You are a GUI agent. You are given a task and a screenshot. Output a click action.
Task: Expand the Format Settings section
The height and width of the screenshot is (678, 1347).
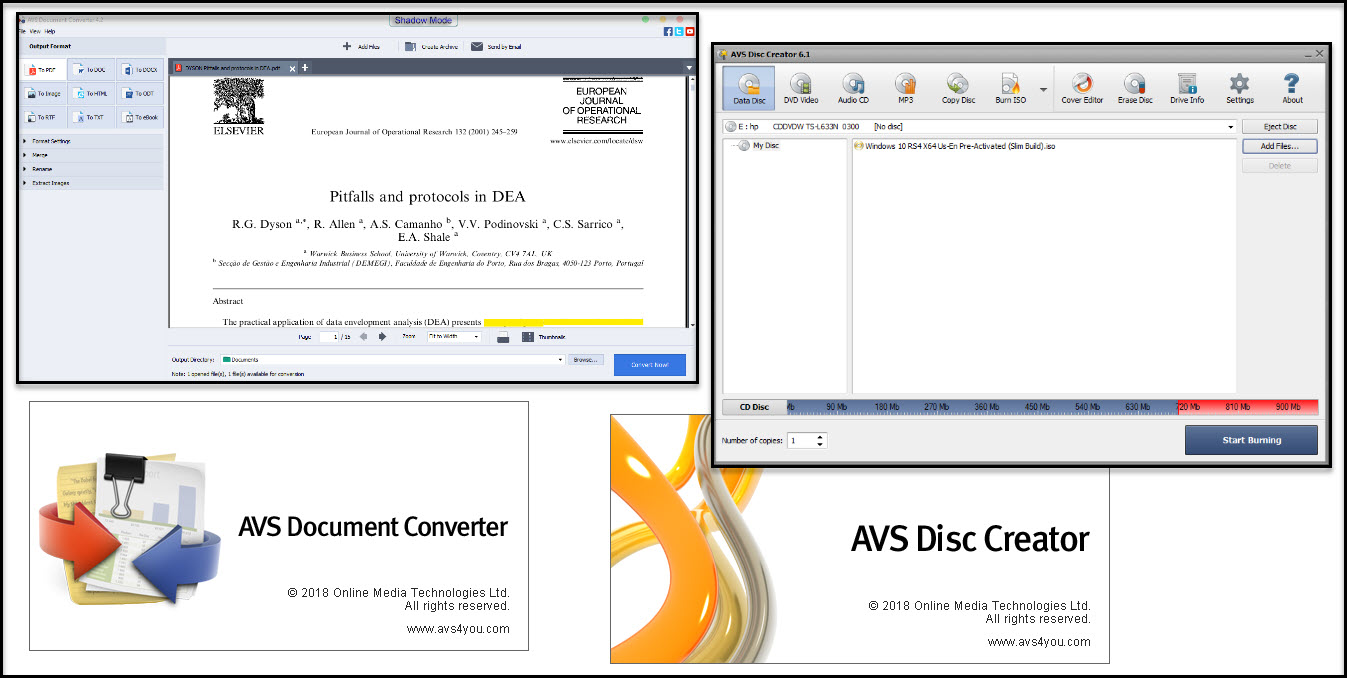tap(92, 141)
